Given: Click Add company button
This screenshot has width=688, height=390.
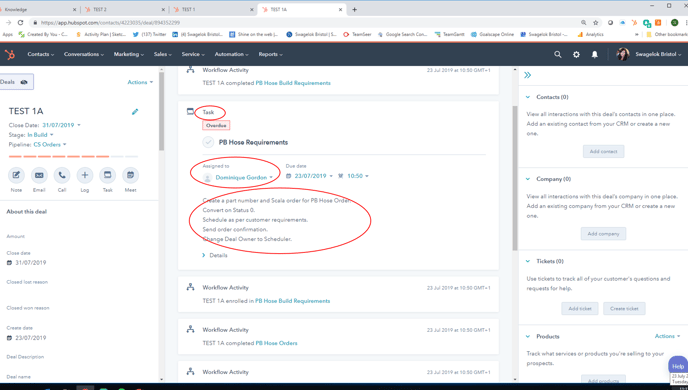Looking at the screenshot, I should [603, 233].
